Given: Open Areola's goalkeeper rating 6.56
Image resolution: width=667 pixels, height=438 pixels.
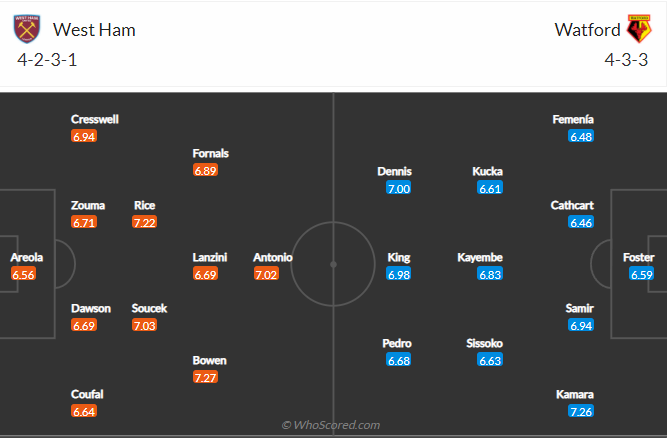Looking at the screenshot, I should pyautogui.click(x=24, y=274).
